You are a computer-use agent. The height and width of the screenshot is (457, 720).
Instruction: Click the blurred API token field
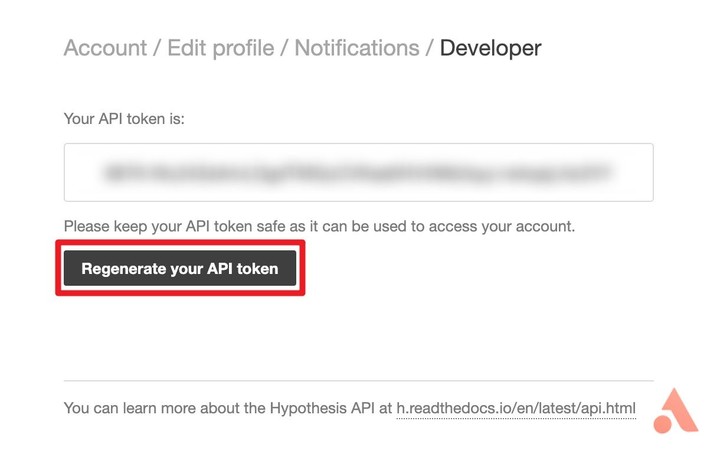click(359, 172)
